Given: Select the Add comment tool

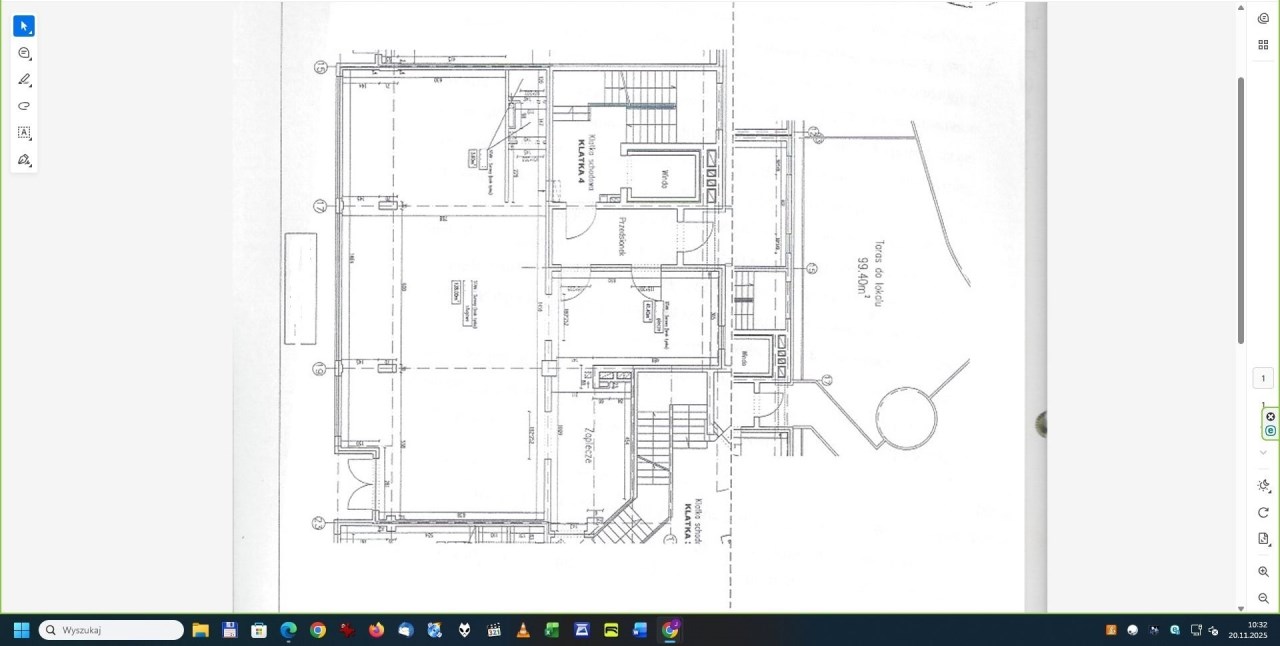Looking at the screenshot, I should [24, 53].
